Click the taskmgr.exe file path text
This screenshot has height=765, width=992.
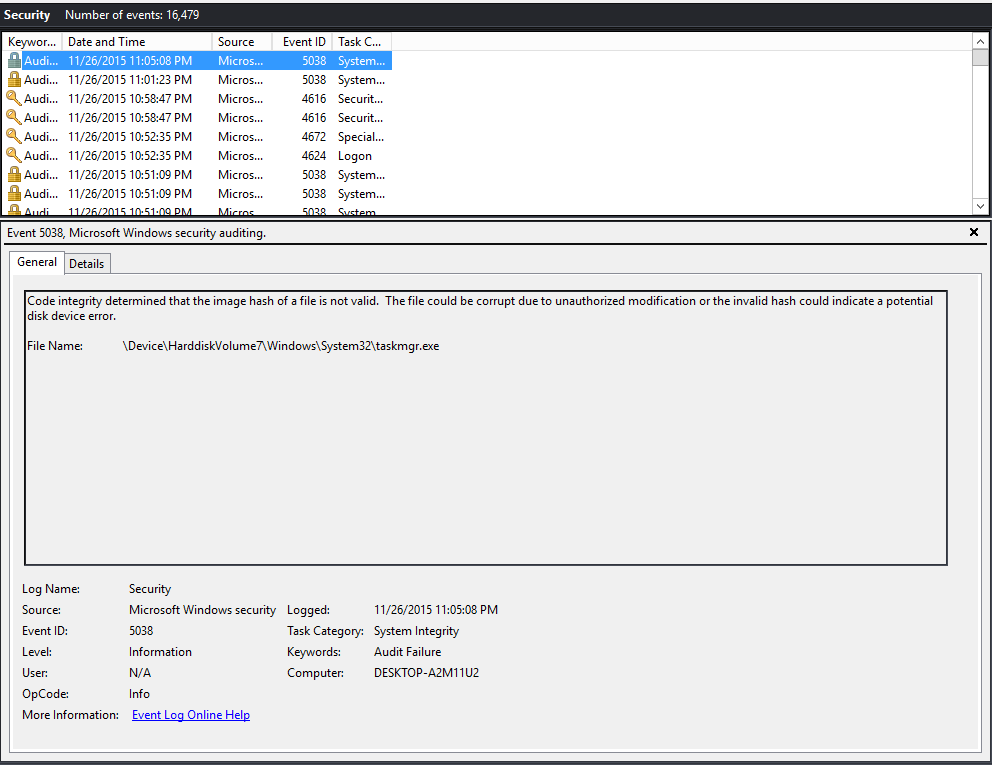tap(280, 346)
